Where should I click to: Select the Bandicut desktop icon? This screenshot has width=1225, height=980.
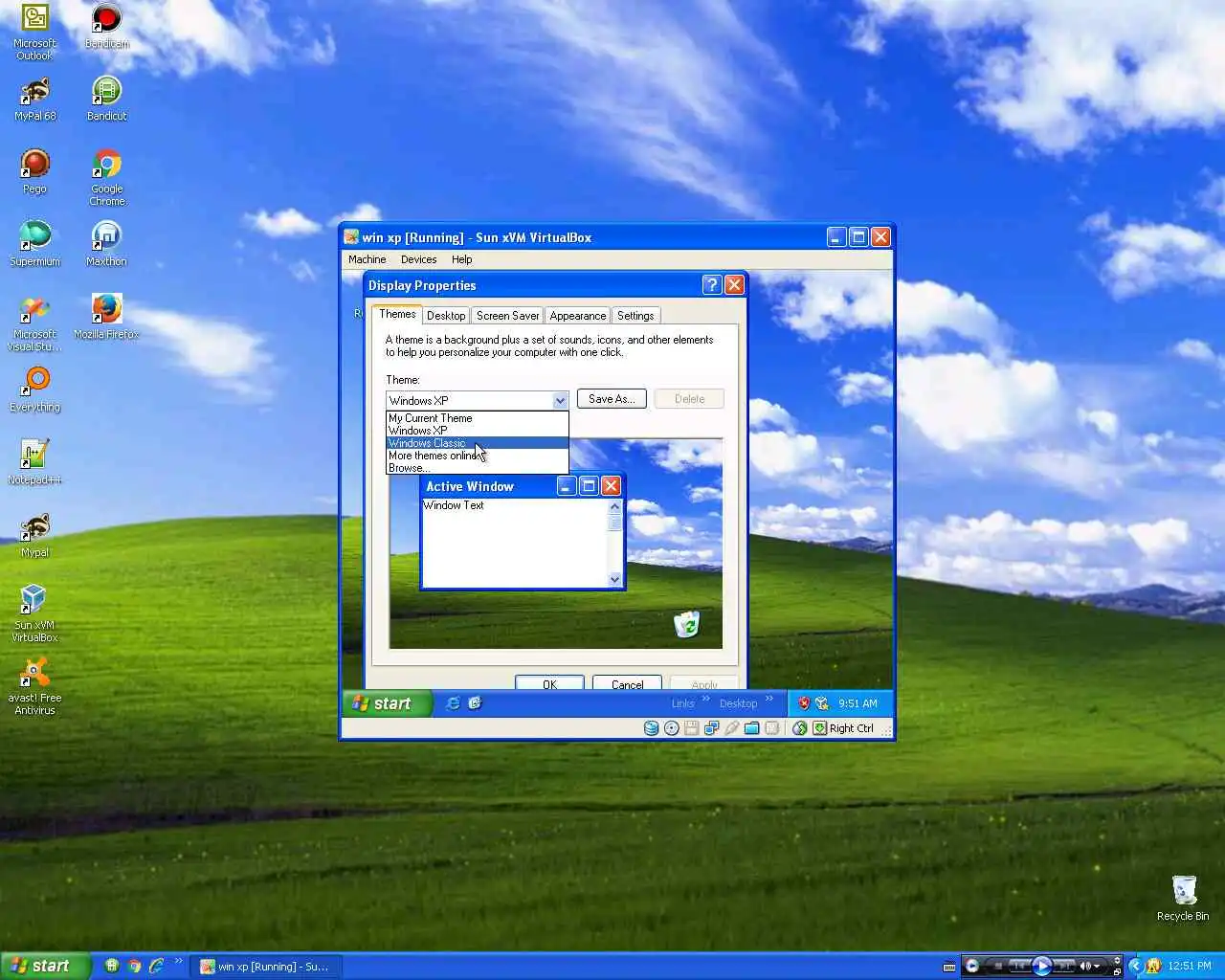106,100
